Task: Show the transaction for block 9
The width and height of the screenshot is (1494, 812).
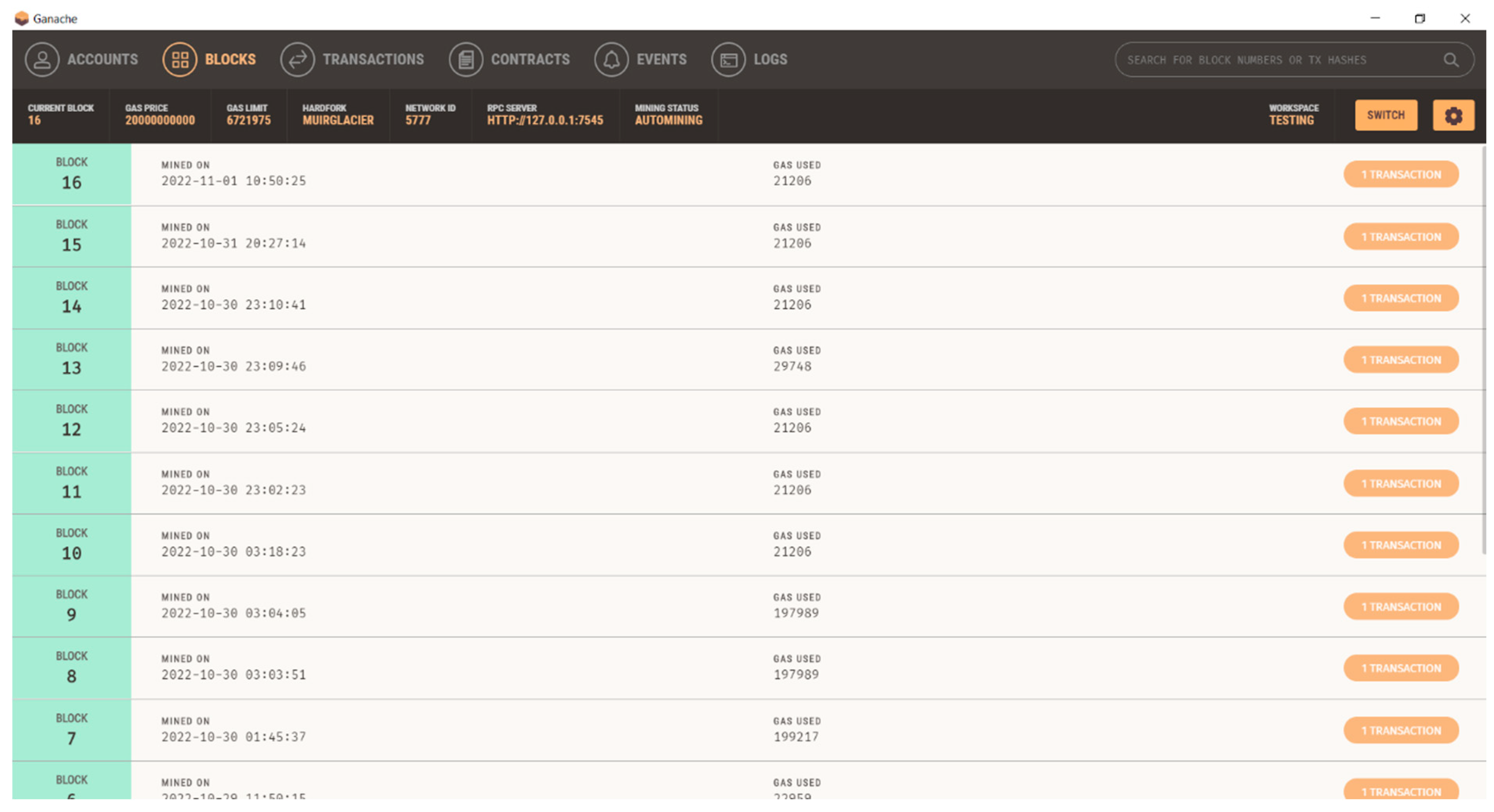Action: tap(1401, 607)
